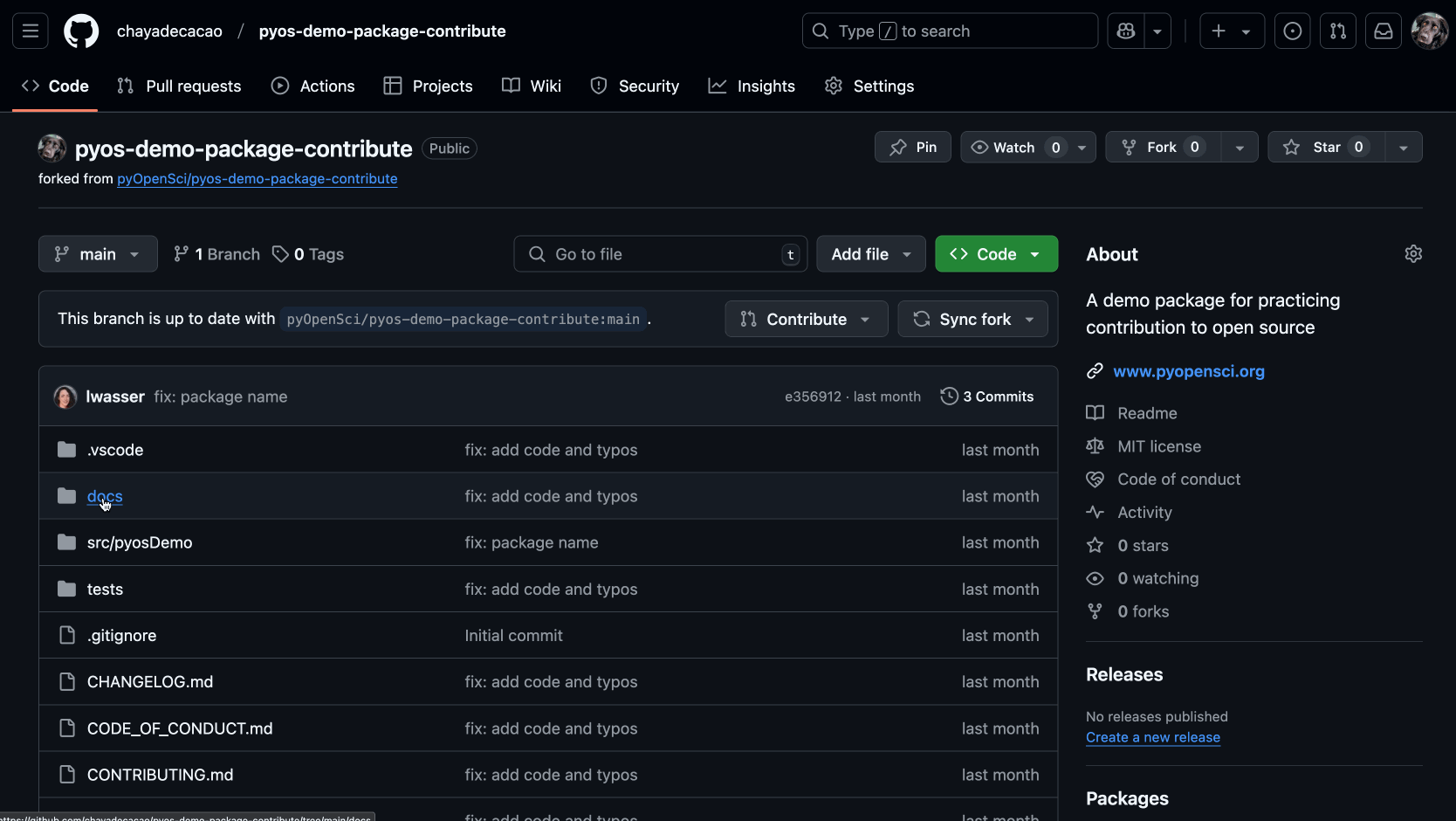
Task: Click Create a new release link
Action: pos(1153,737)
